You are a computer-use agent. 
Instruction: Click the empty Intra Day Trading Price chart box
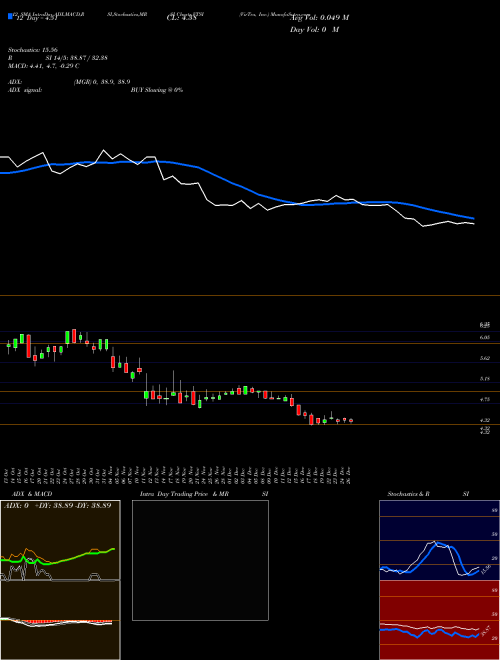click(x=200, y=560)
